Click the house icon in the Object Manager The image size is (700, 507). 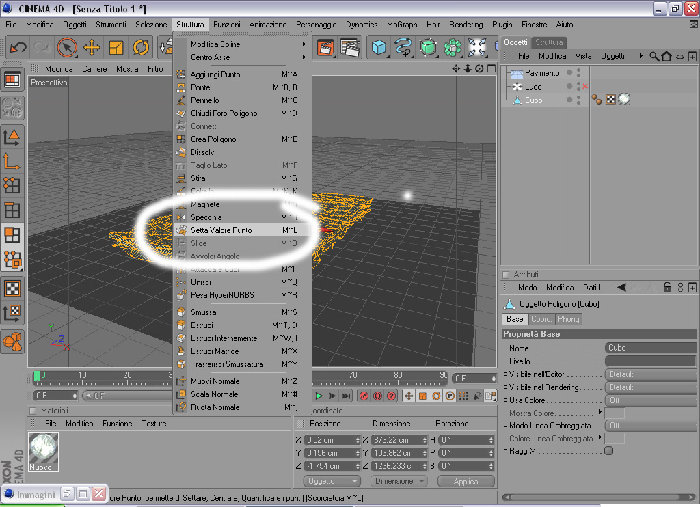[667, 56]
